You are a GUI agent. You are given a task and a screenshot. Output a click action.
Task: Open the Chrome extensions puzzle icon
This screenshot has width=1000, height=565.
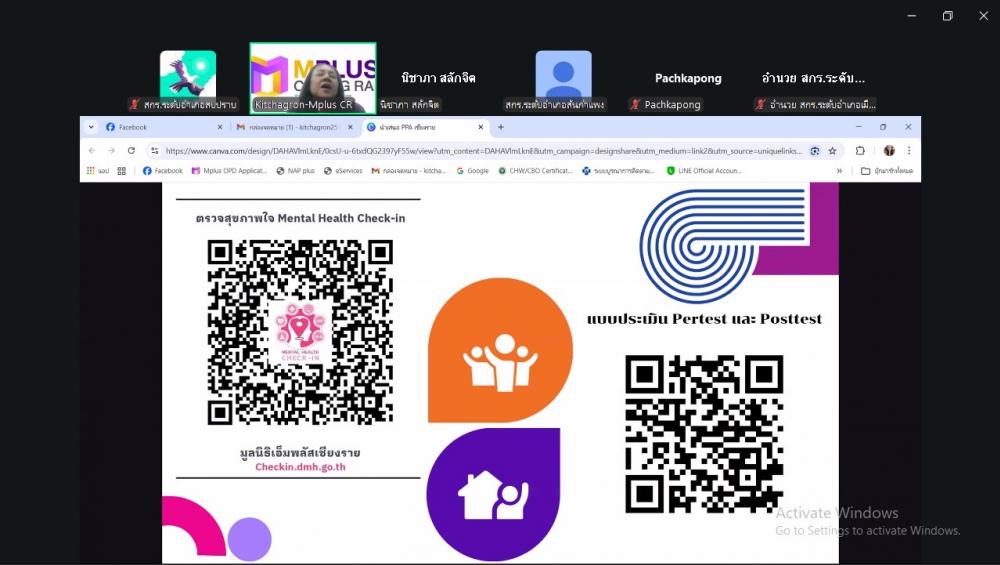860,151
